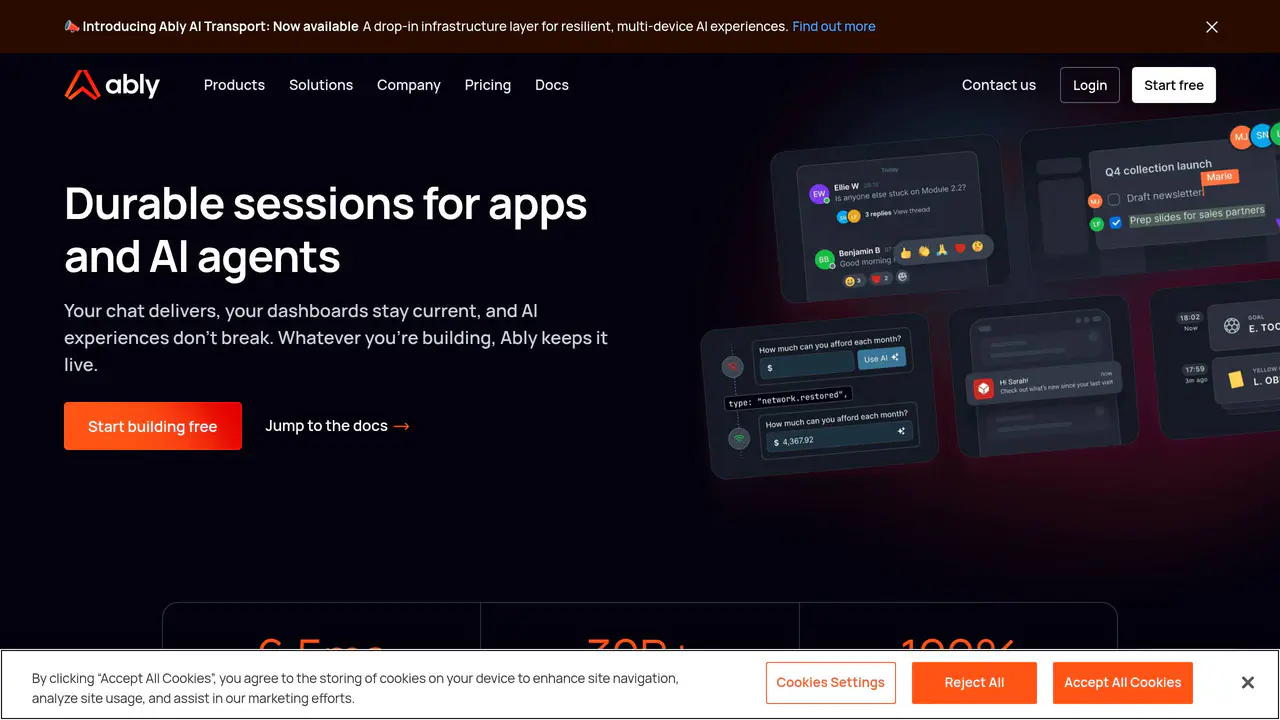Click the Draft newsletter checkbox in the illustration
This screenshot has width=1280, height=720.
point(1113,199)
